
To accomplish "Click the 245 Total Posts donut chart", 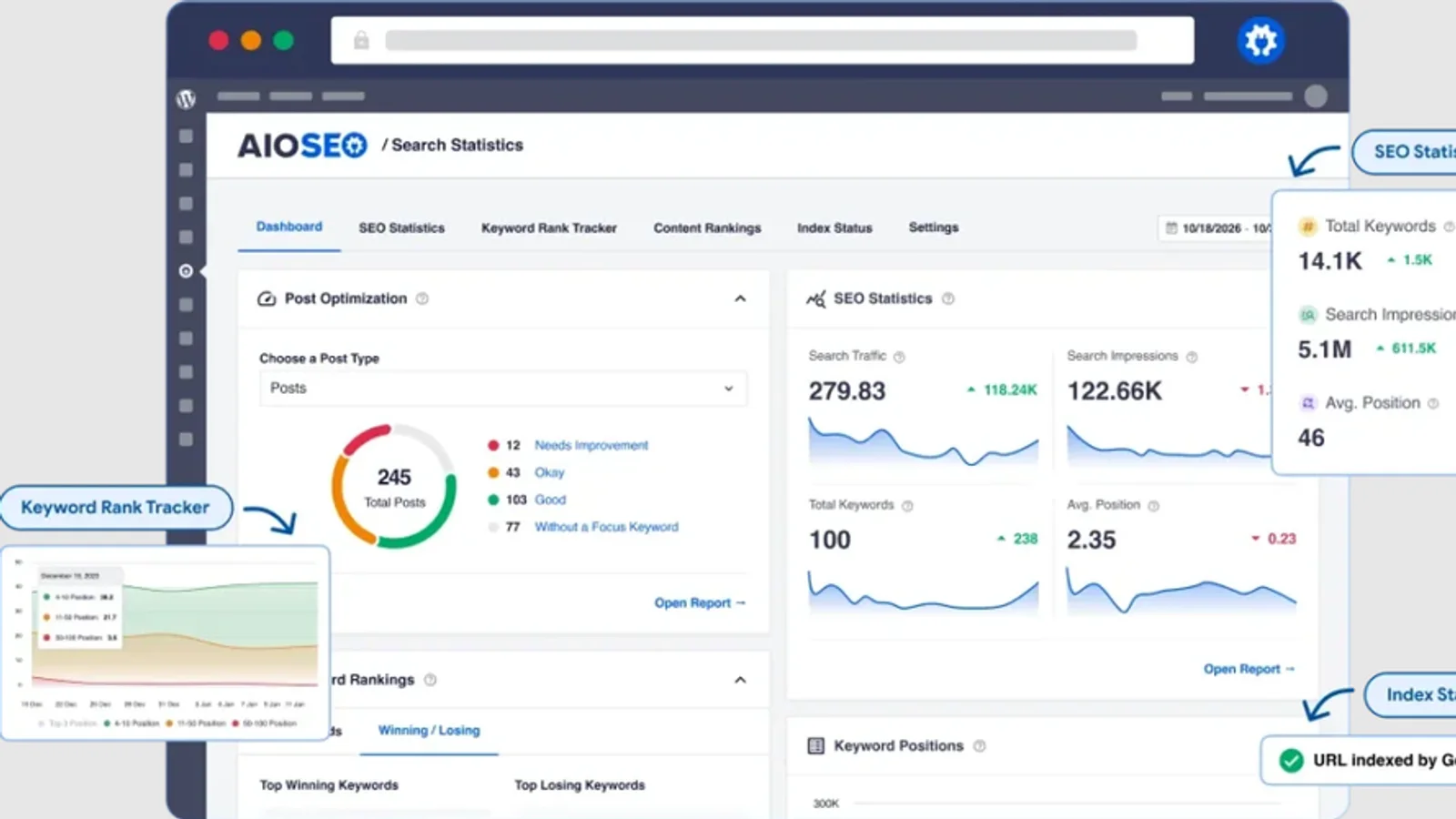I will [x=394, y=487].
